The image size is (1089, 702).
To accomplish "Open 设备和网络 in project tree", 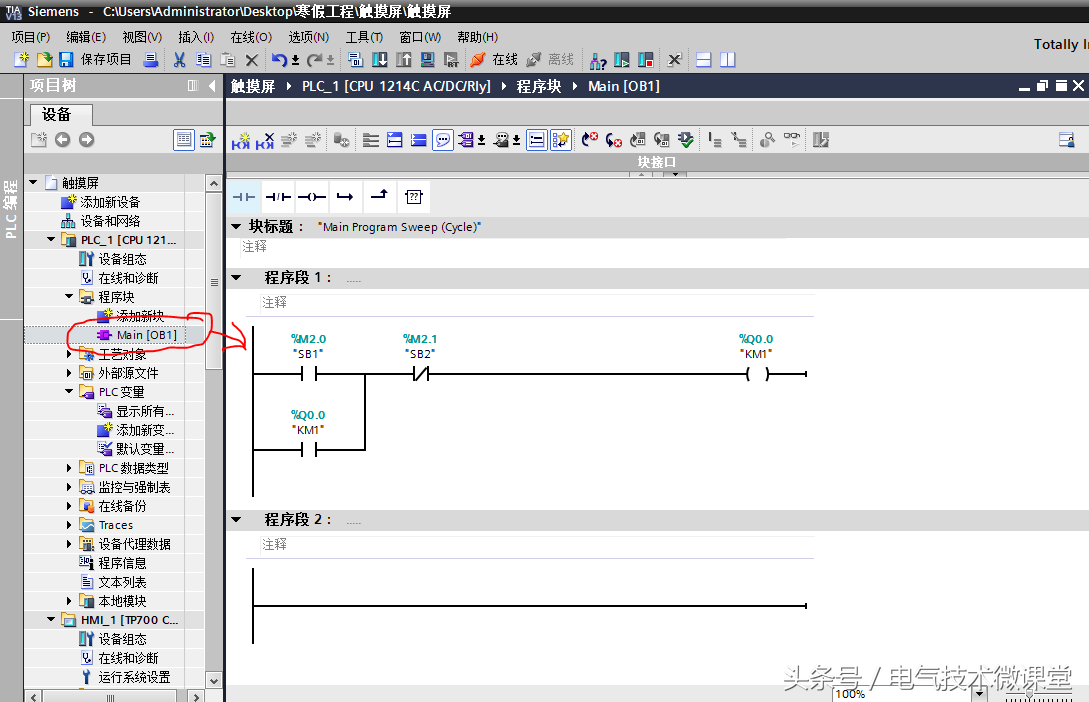I will pyautogui.click(x=110, y=221).
